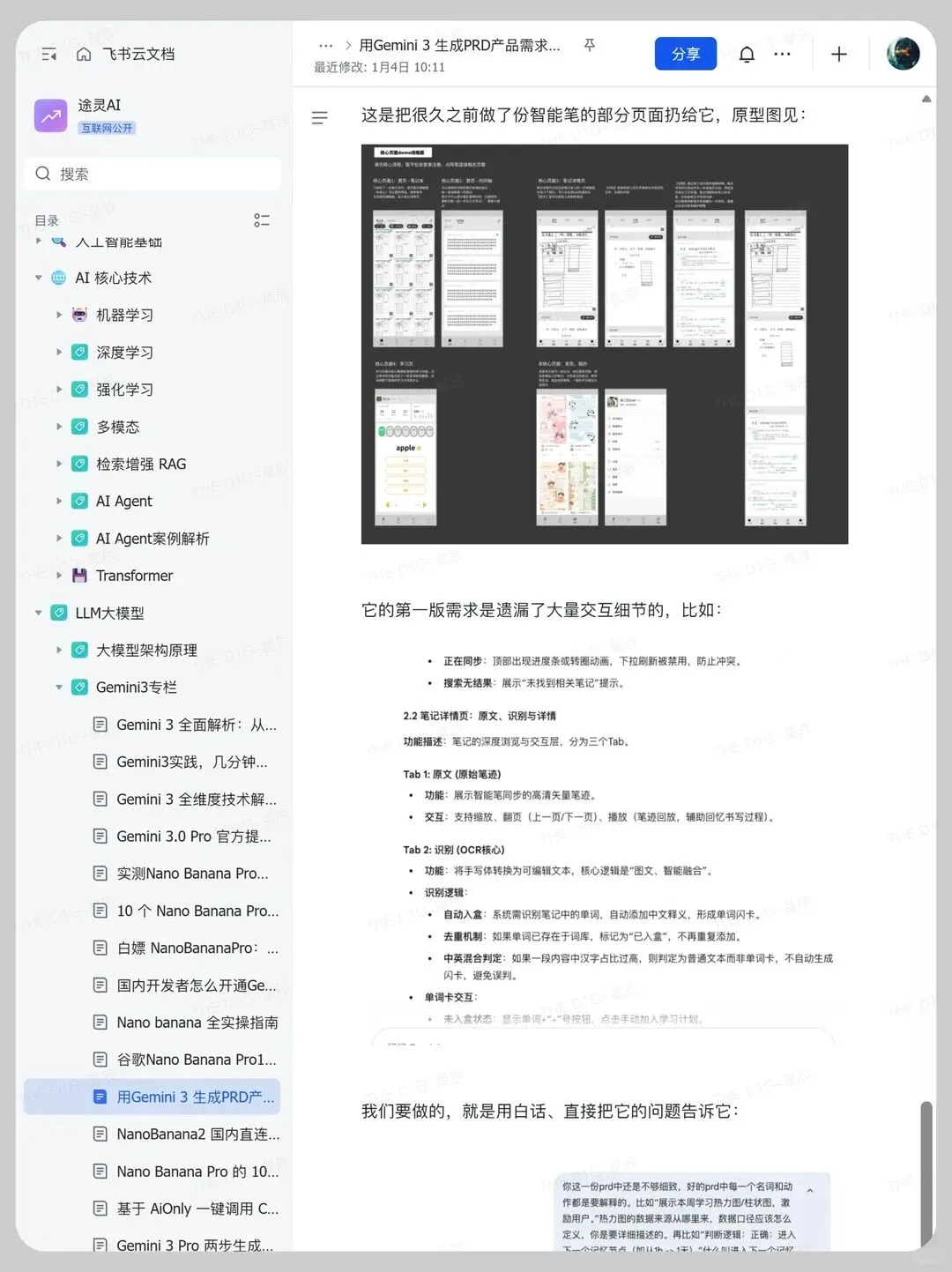Click the directory collapse-all icon next to 目录
Screen dimensions: 952x1272
pos(262,220)
